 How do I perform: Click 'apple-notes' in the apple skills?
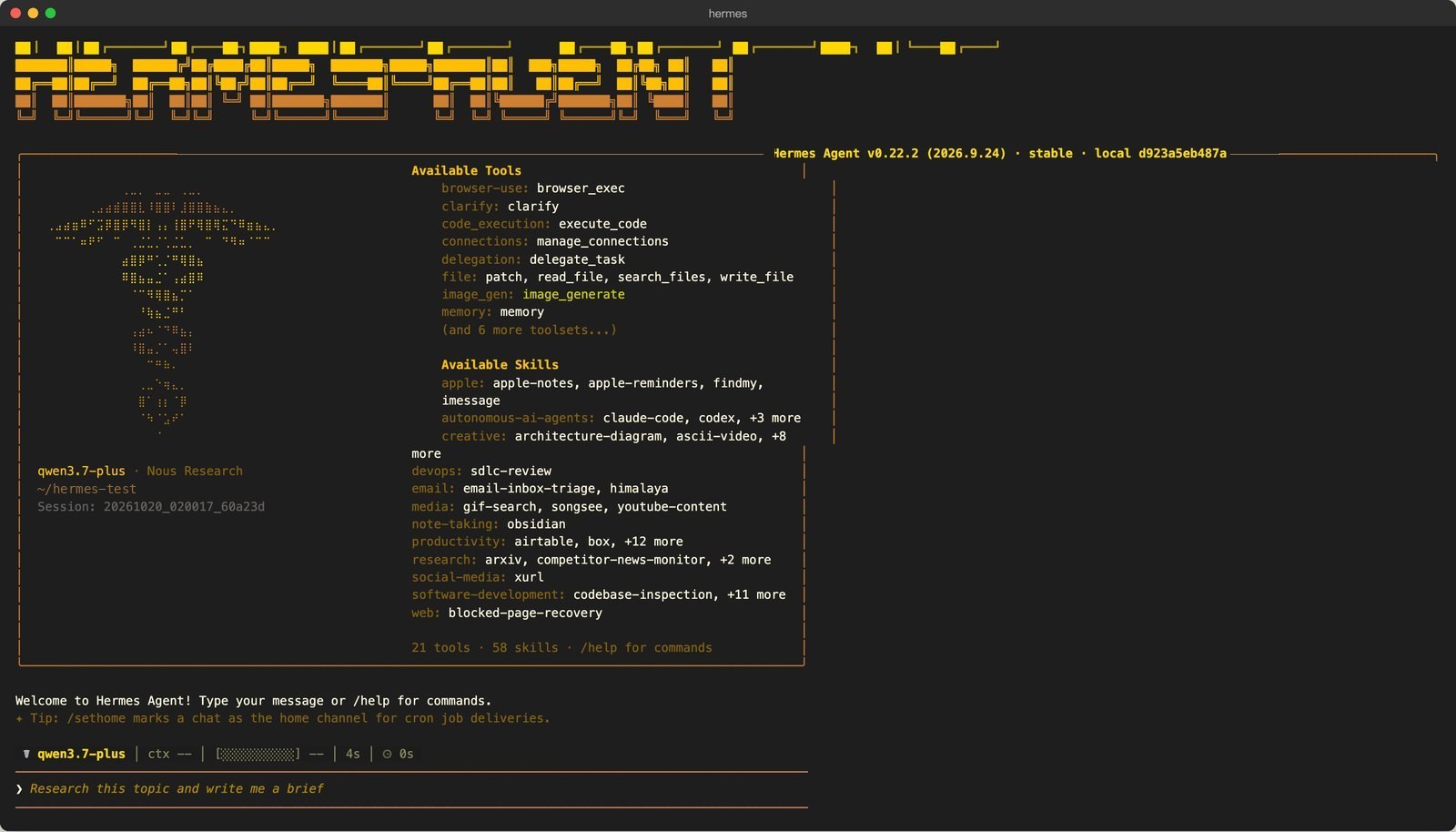click(x=533, y=383)
